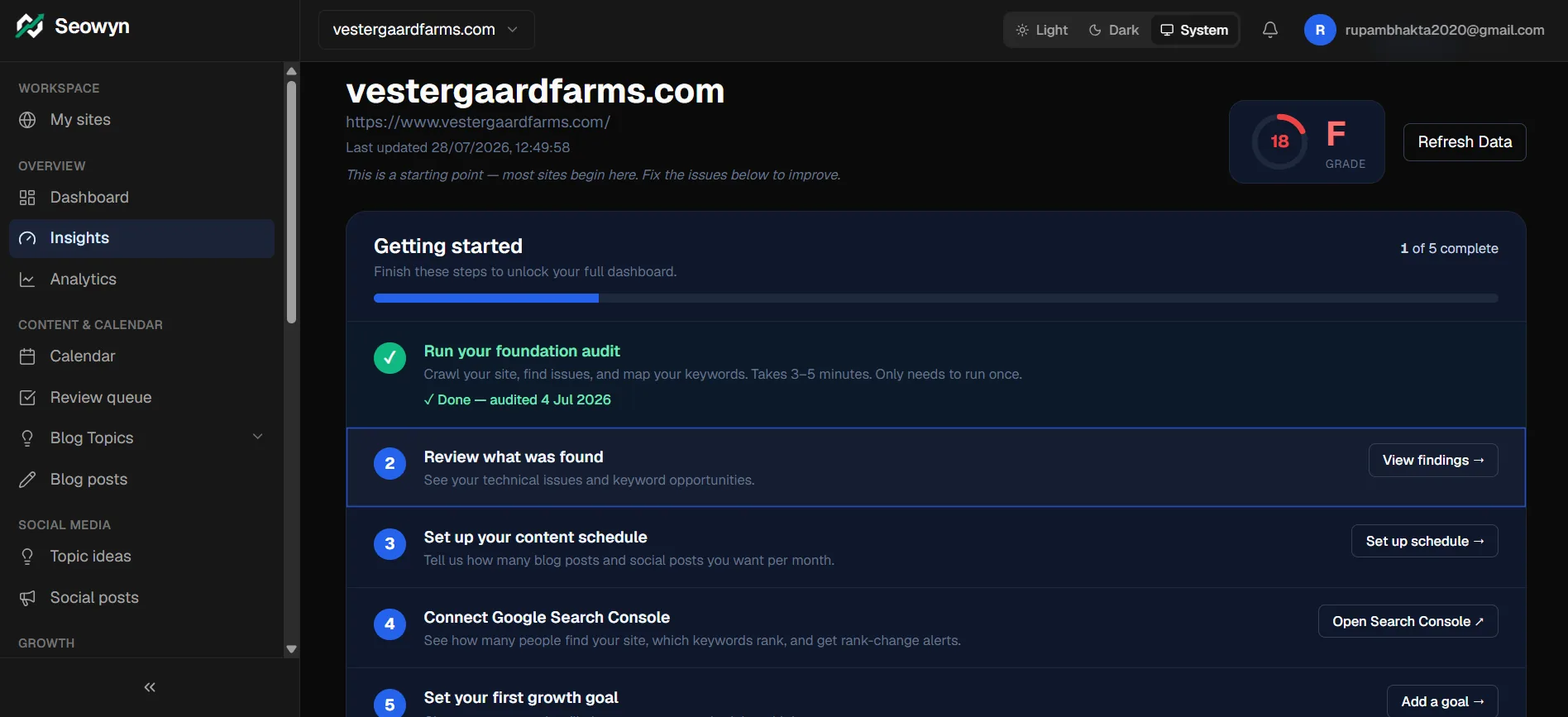Click the '1 of 5 complete' text

click(1449, 249)
